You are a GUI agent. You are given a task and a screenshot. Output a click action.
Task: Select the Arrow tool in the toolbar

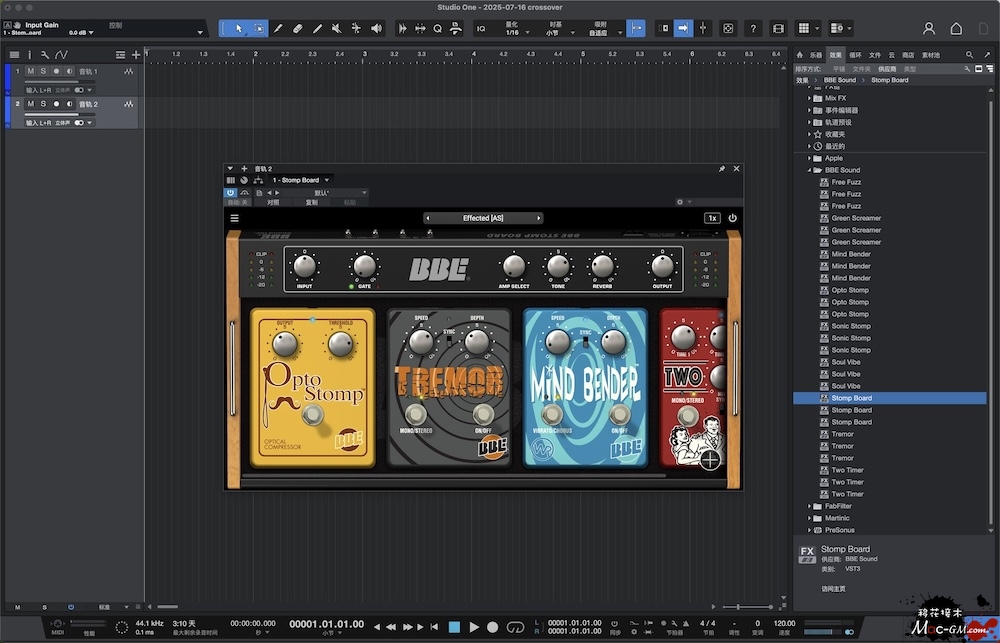pyautogui.click(x=238, y=28)
